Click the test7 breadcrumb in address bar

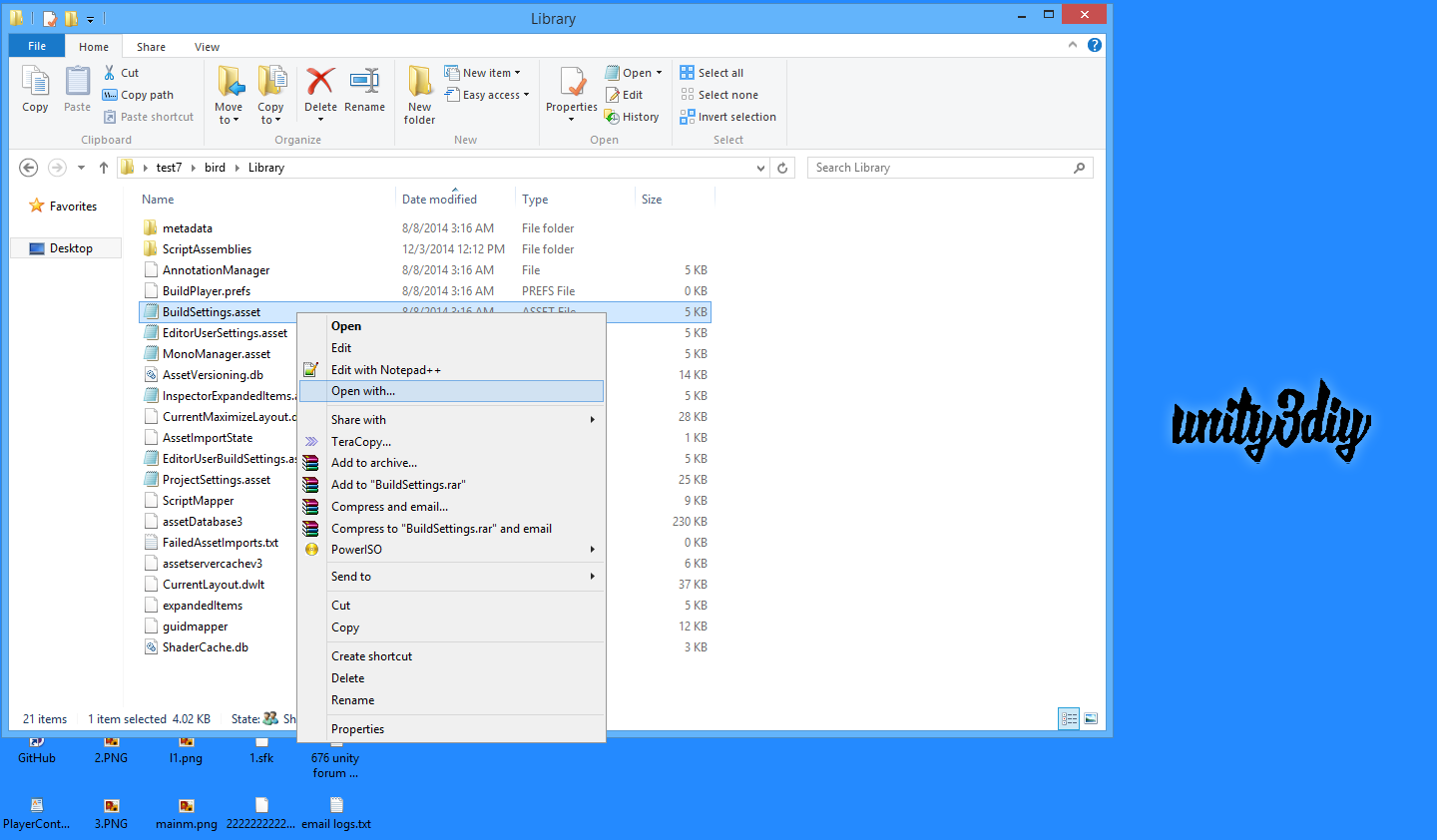point(169,168)
